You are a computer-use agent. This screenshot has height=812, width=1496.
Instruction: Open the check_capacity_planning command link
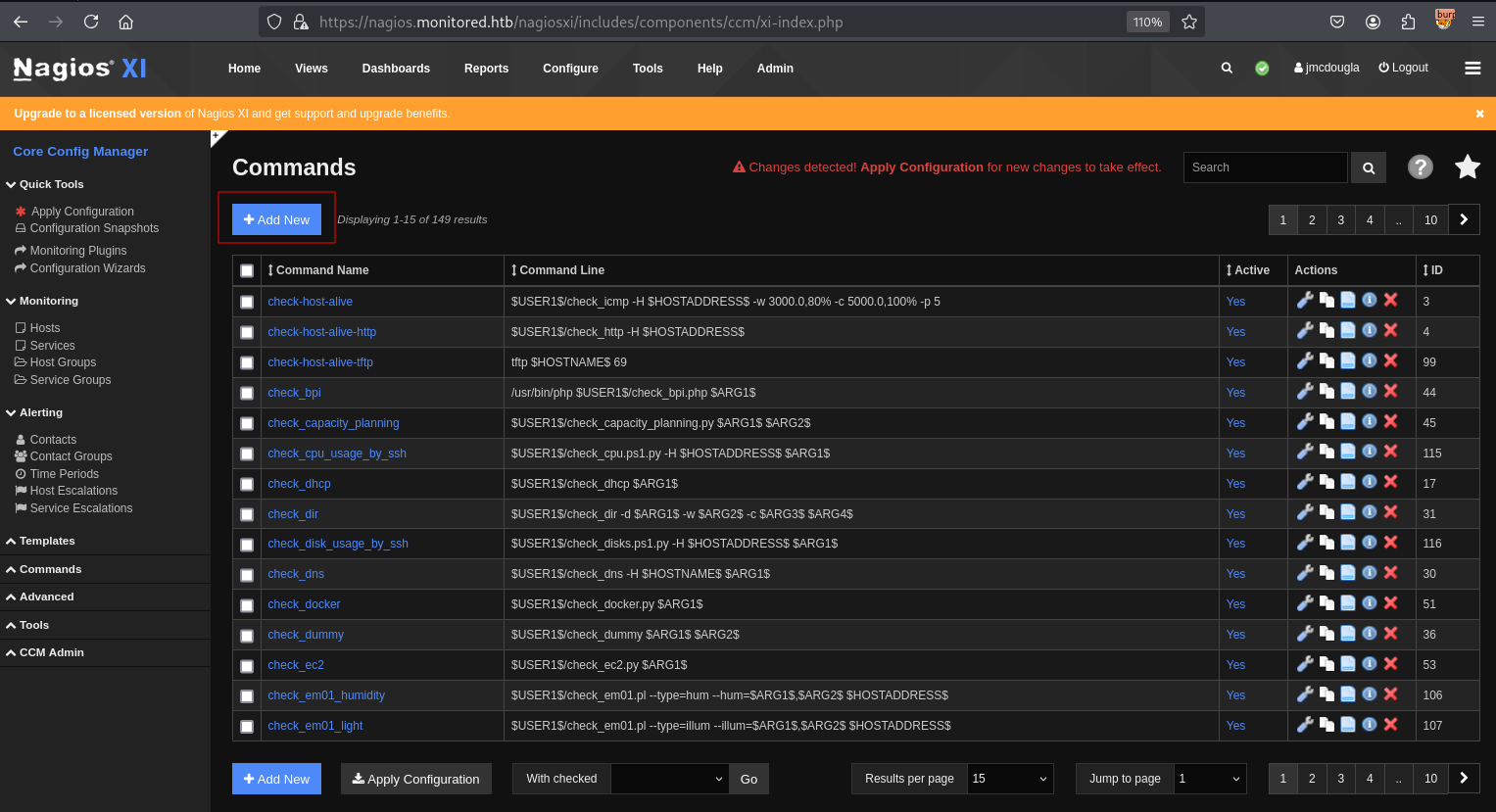tap(333, 423)
